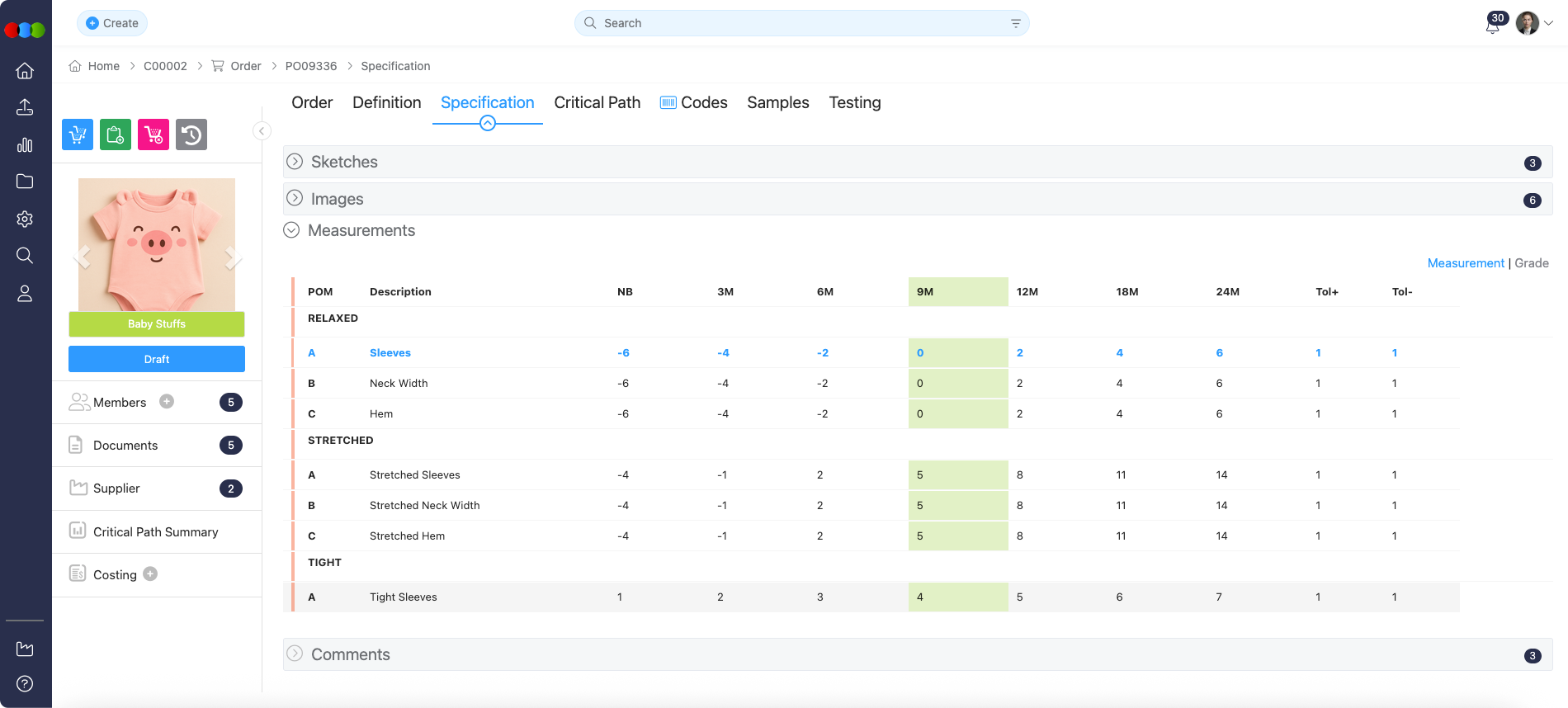Click the upload icon in left sidebar

click(25, 107)
